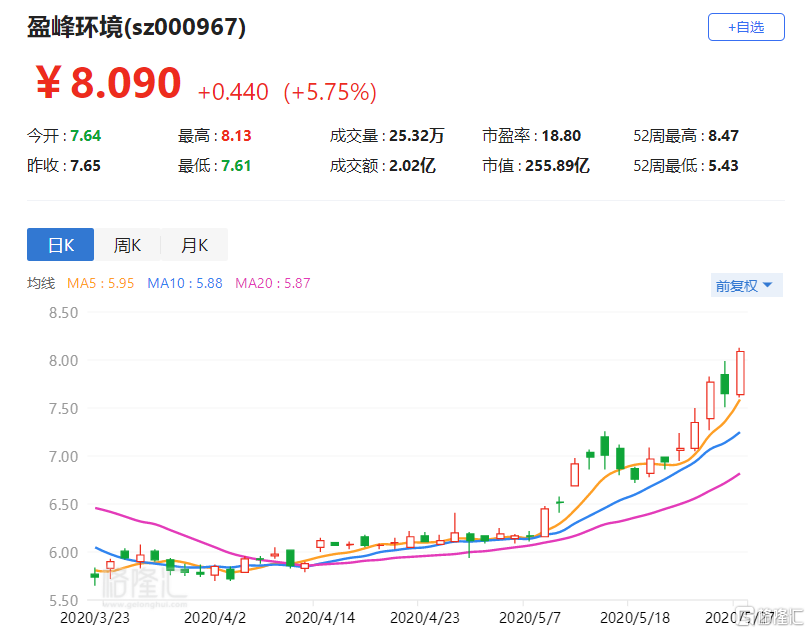Screen dimensions: 810x633
Task: Click the 最低 value 7.61
Action: pos(237,166)
